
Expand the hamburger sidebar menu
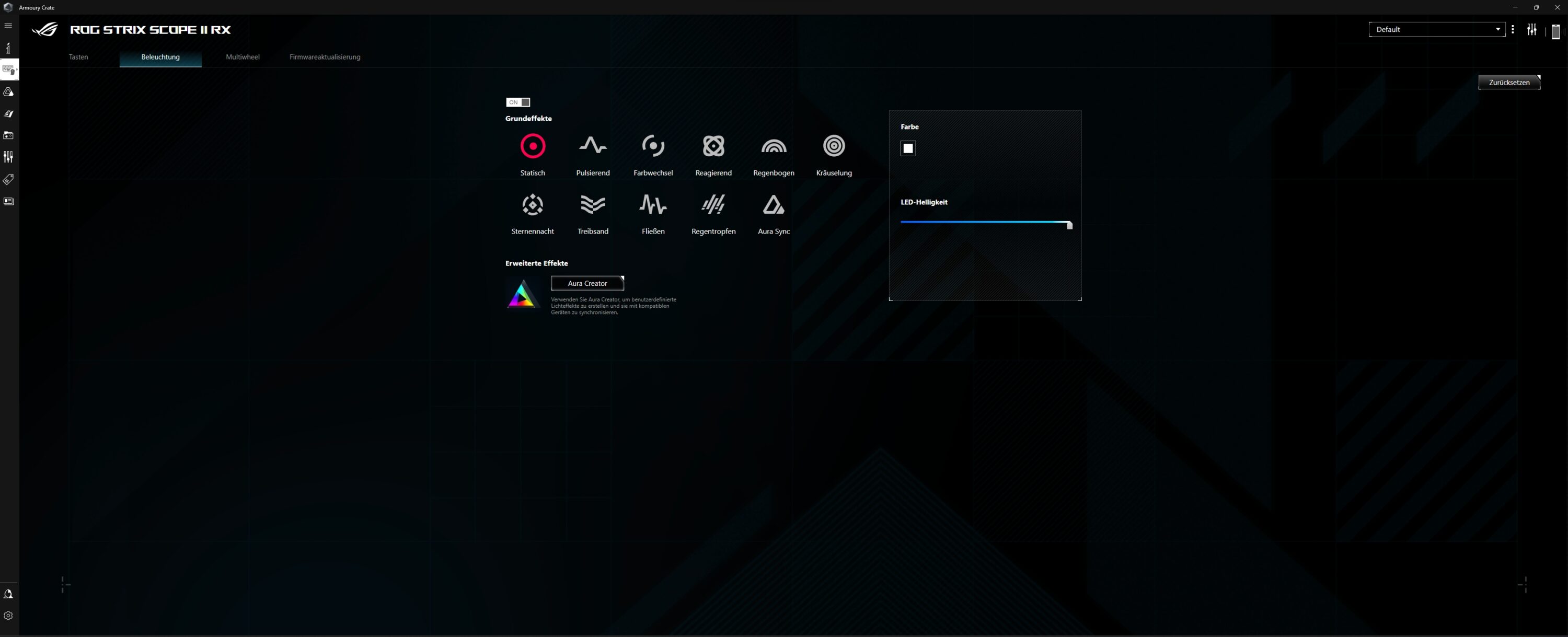(8, 26)
